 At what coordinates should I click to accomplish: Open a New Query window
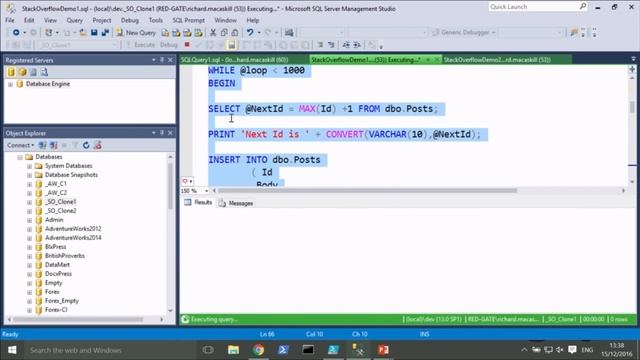136,32
